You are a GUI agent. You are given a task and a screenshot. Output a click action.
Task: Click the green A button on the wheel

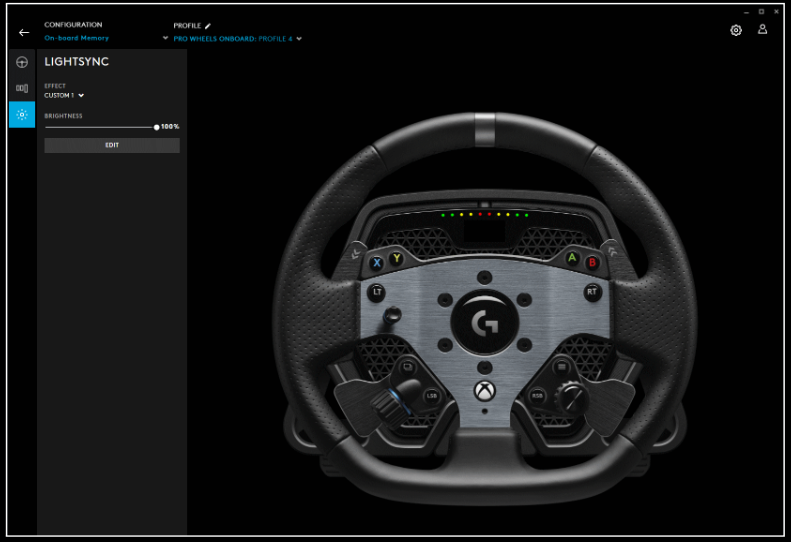click(572, 258)
